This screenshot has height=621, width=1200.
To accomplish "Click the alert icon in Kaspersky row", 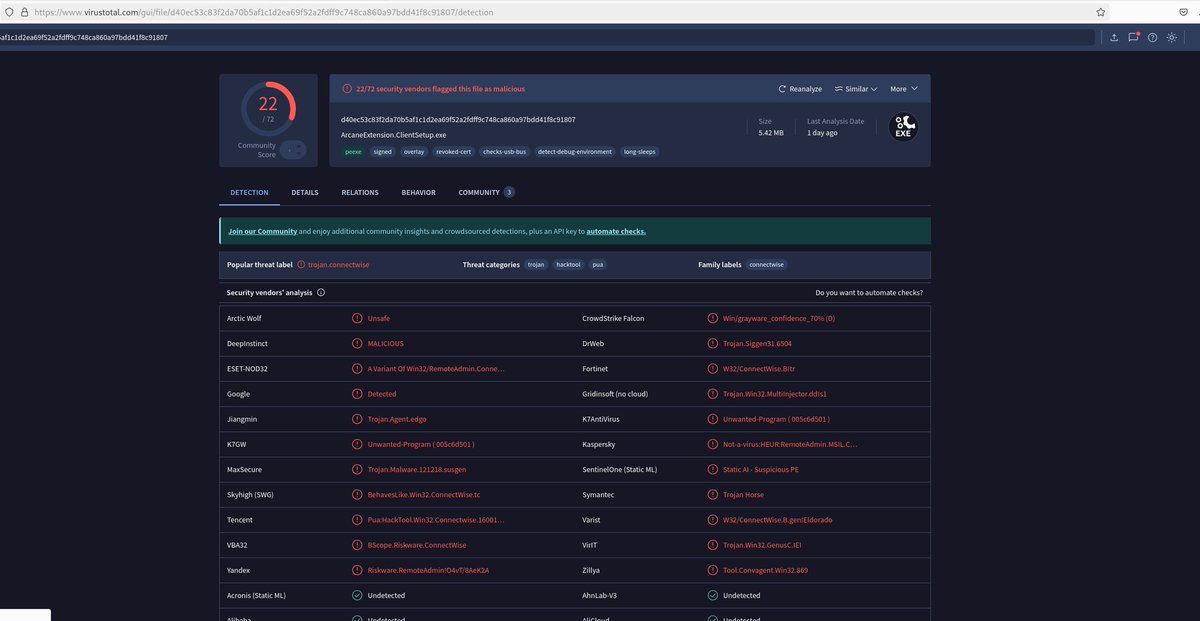I will click(x=713, y=444).
